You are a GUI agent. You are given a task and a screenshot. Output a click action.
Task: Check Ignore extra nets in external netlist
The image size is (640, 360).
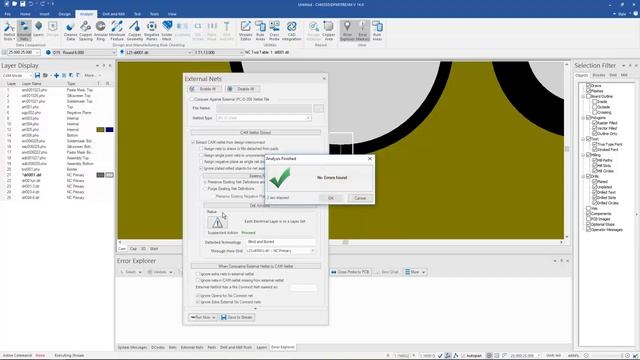pyautogui.click(x=198, y=274)
